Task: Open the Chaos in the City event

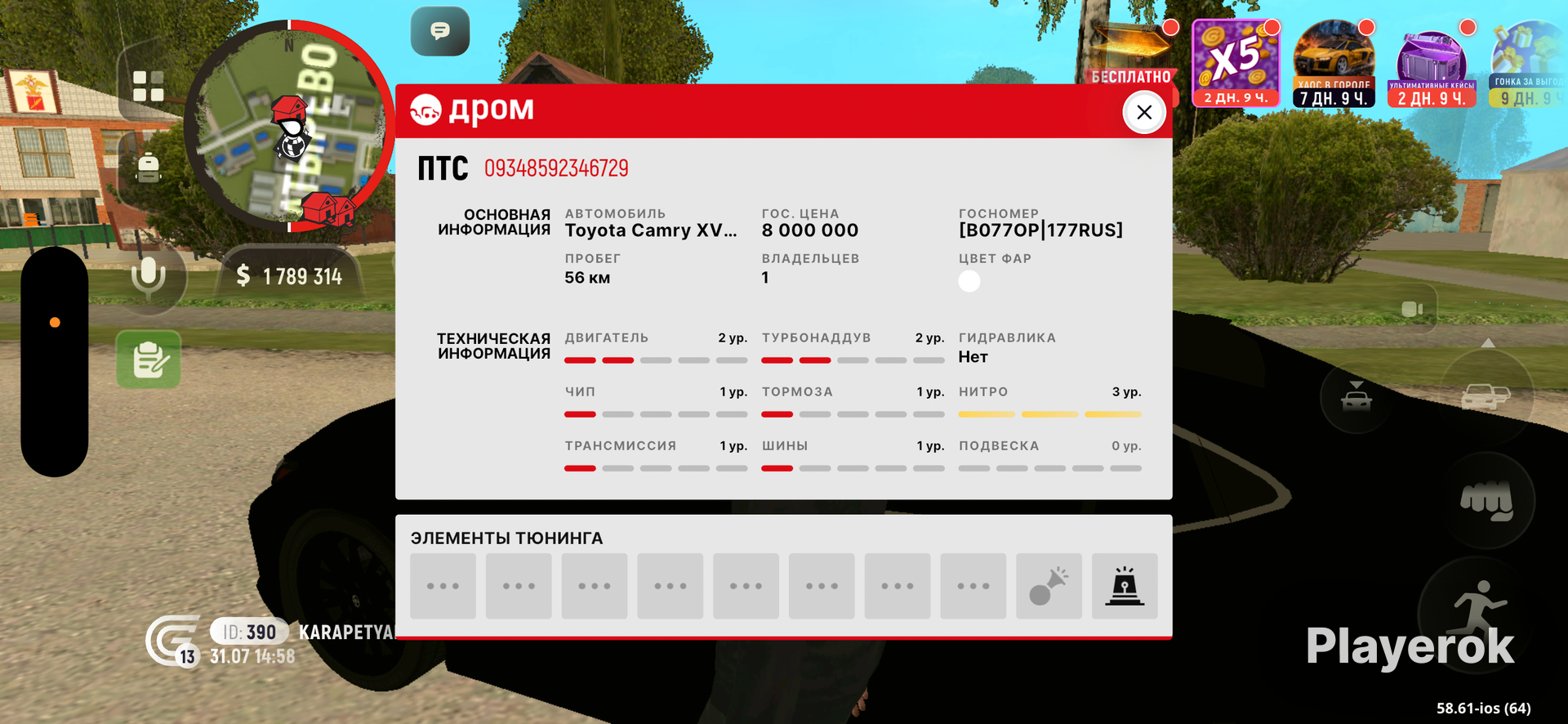Action: 1334,64
